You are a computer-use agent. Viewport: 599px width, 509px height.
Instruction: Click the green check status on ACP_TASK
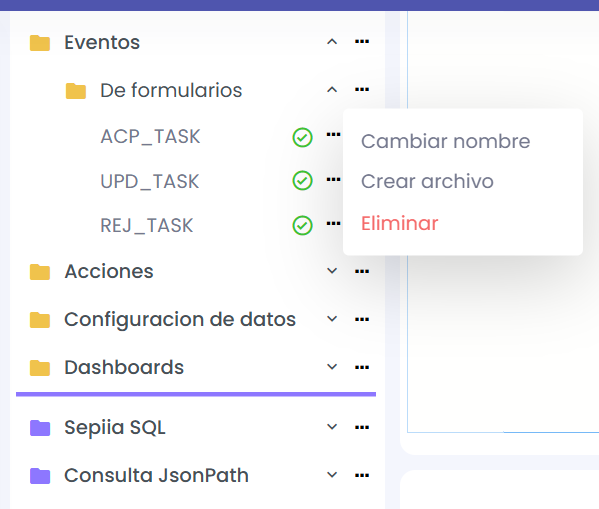point(303,137)
